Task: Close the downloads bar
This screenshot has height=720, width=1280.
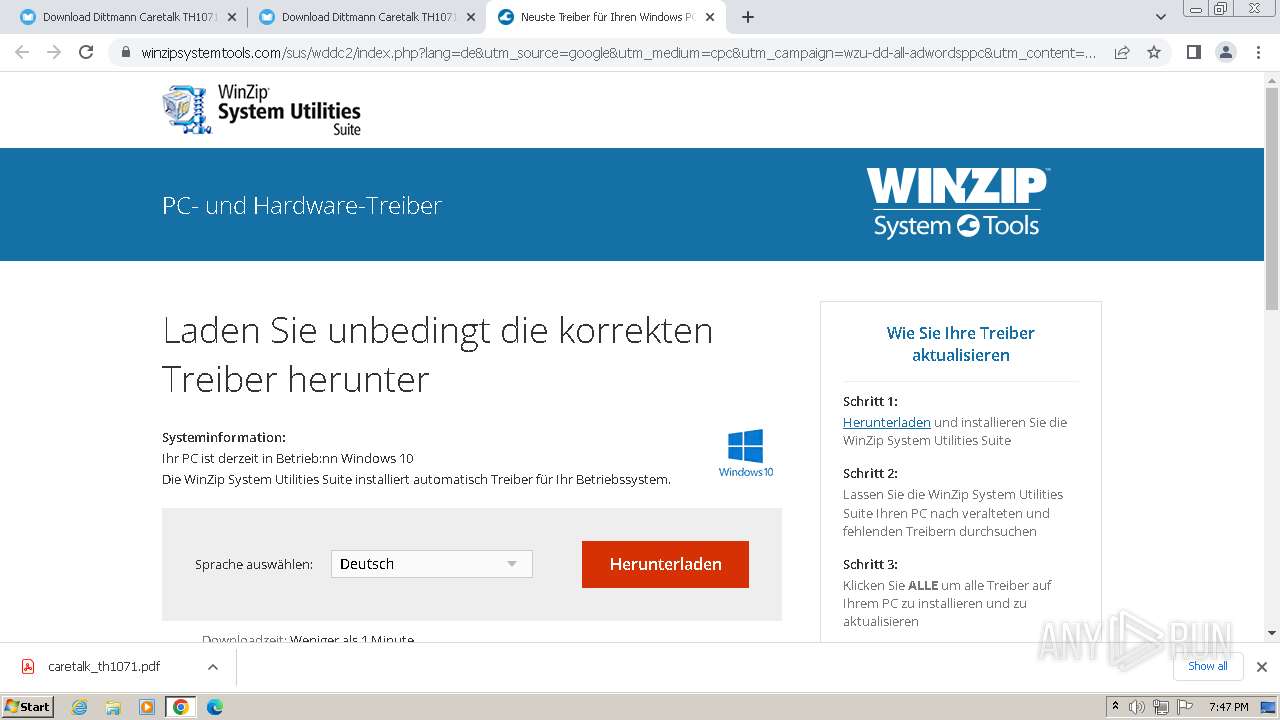Action: (1262, 667)
